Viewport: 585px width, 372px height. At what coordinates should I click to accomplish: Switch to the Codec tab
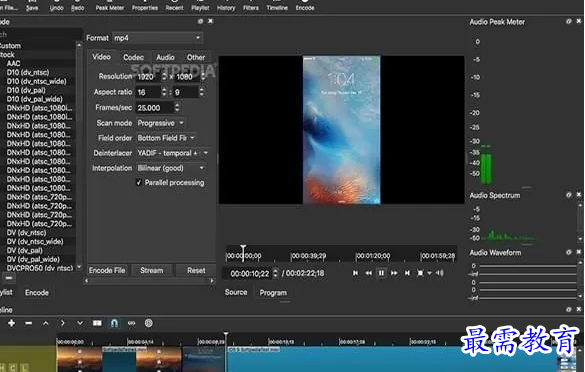pyautogui.click(x=133, y=57)
